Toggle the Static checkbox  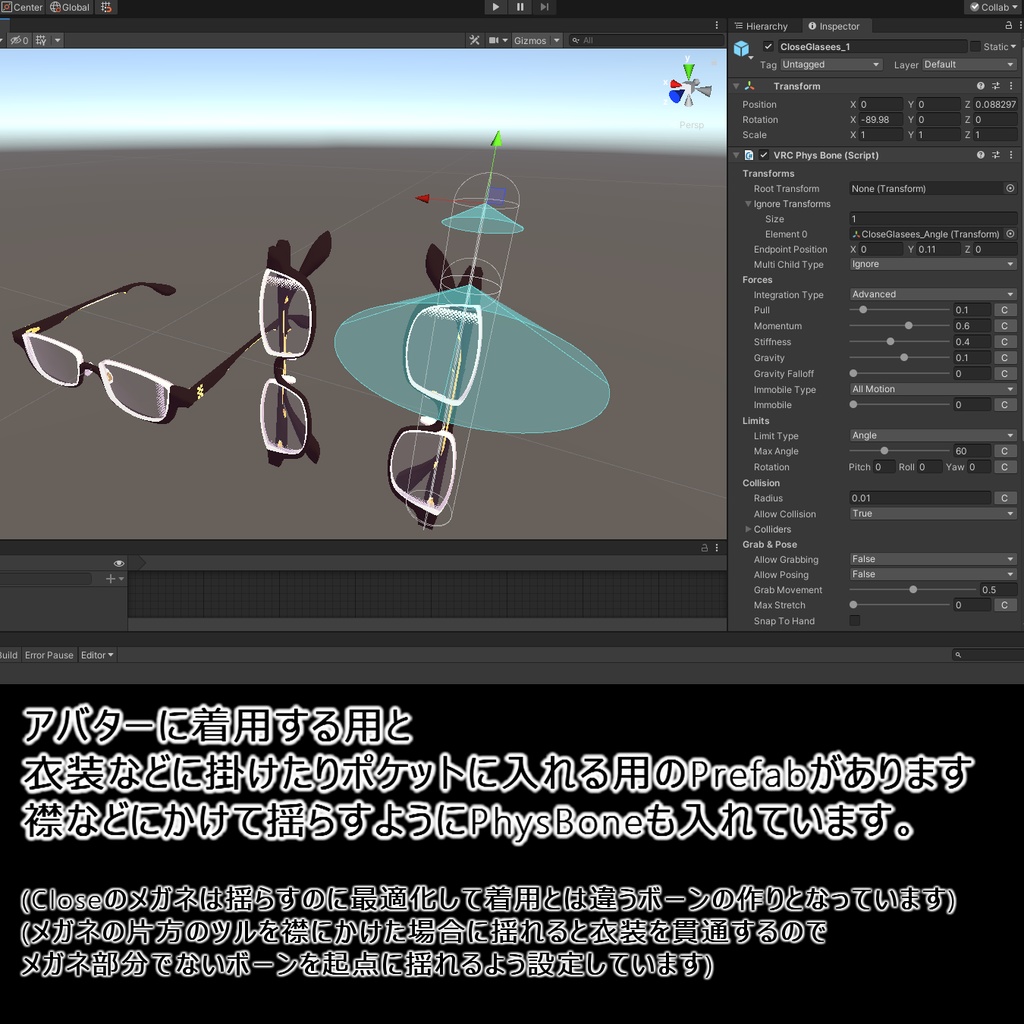(x=975, y=46)
